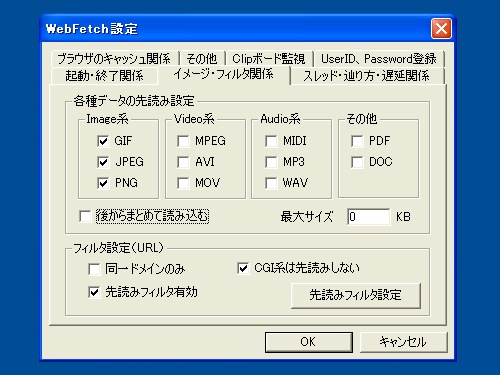Viewport: 500px width, 375px height.
Task: Go to UserID、Password登録 tab
Action: (379, 59)
